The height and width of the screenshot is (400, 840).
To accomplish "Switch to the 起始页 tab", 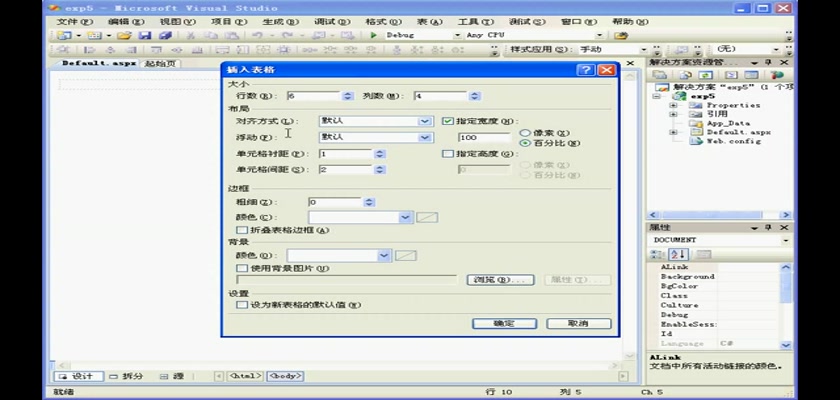I will [x=159, y=63].
